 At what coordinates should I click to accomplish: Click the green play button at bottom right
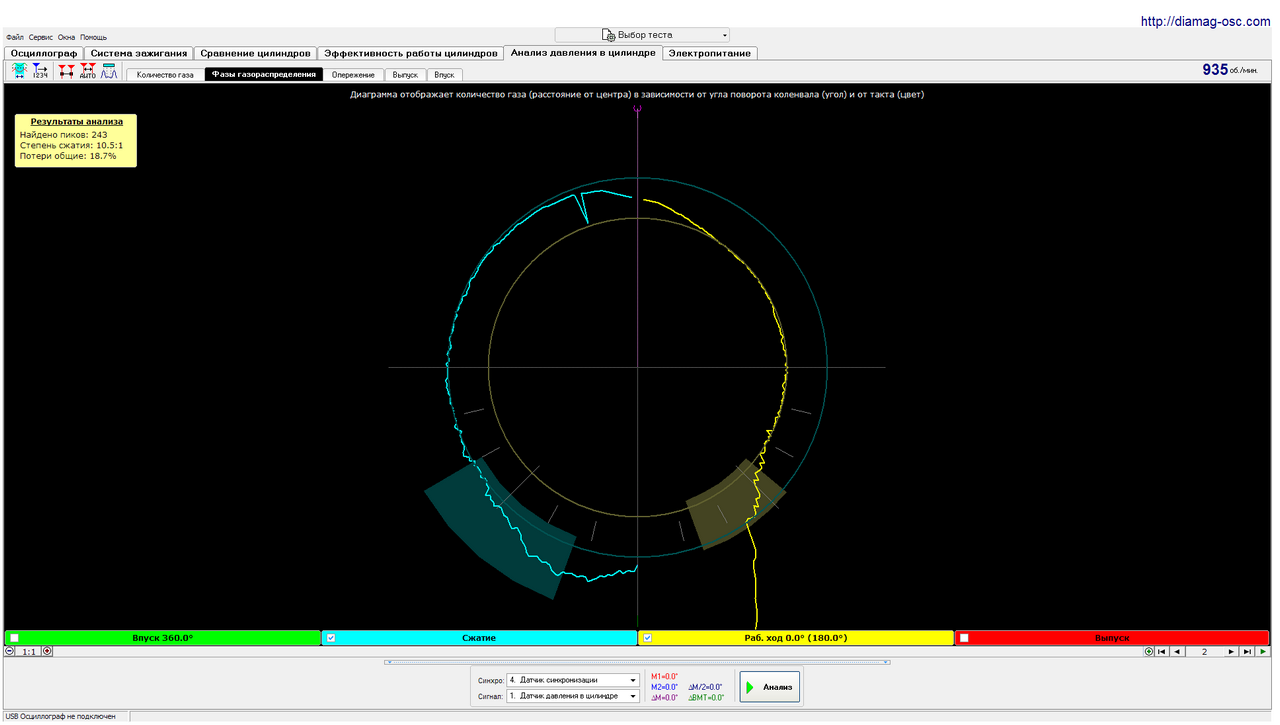pos(1263,651)
